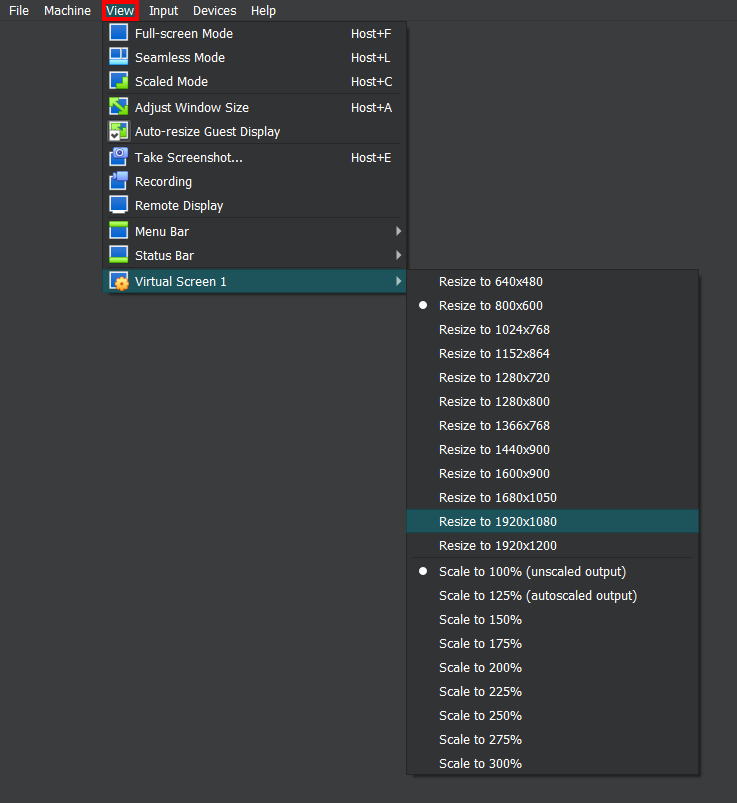This screenshot has width=737, height=803.
Task: Click the Seamless Mode icon
Action: pyautogui.click(x=119, y=57)
